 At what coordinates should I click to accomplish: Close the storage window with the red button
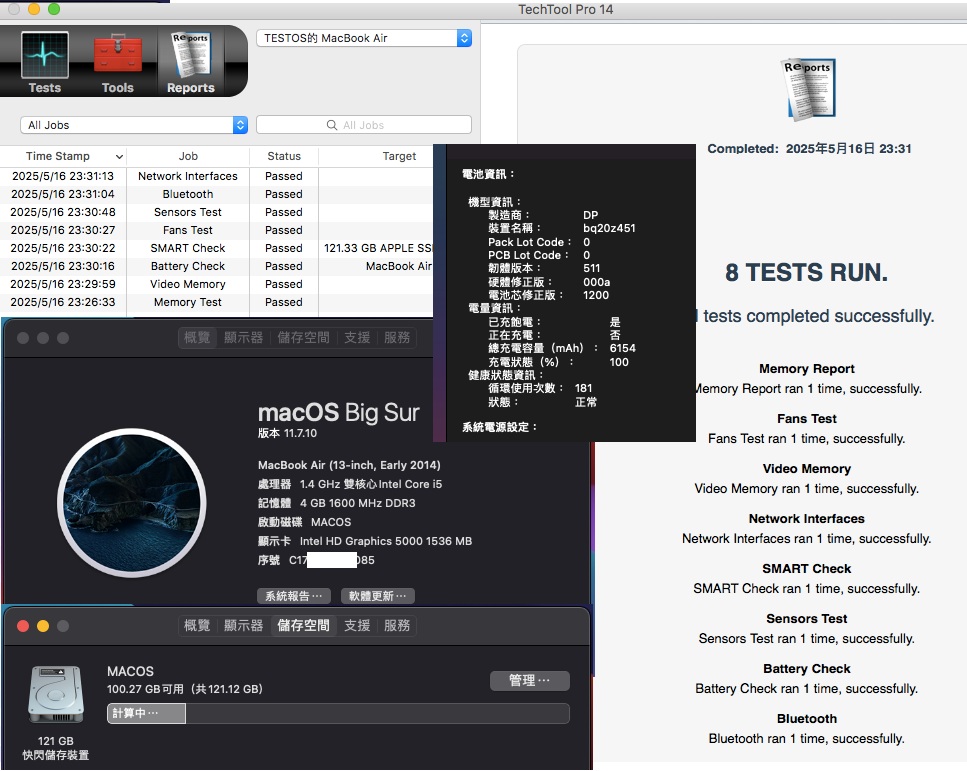pyautogui.click(x=23, y=626)
